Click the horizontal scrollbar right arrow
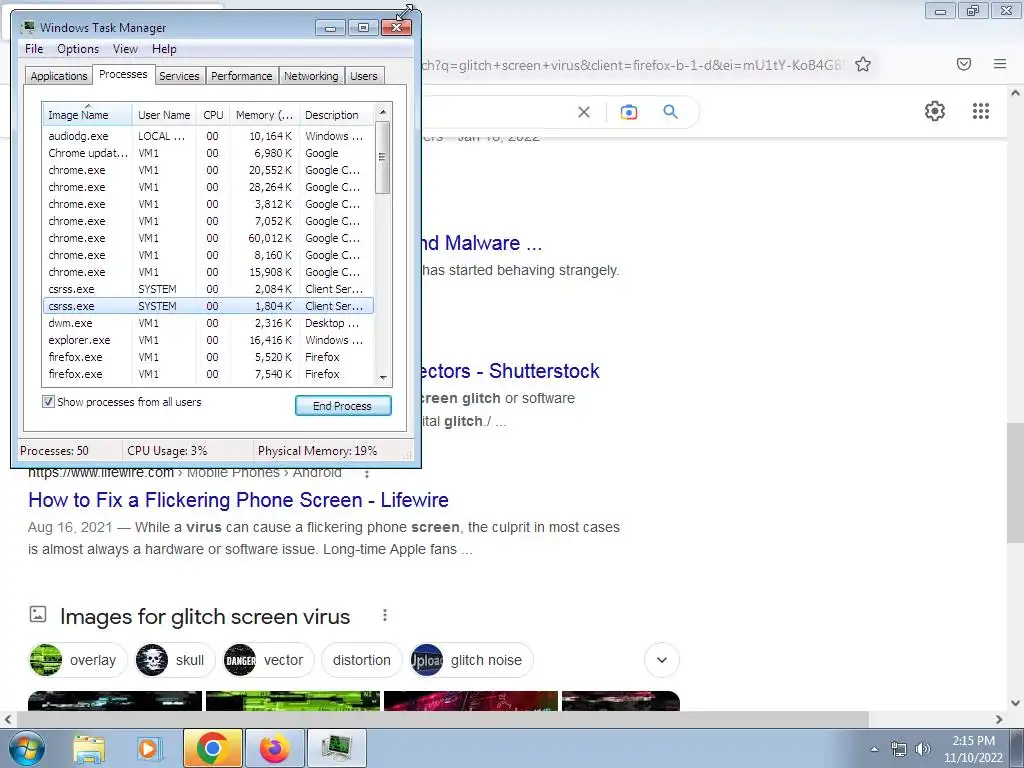 (999, 719)
